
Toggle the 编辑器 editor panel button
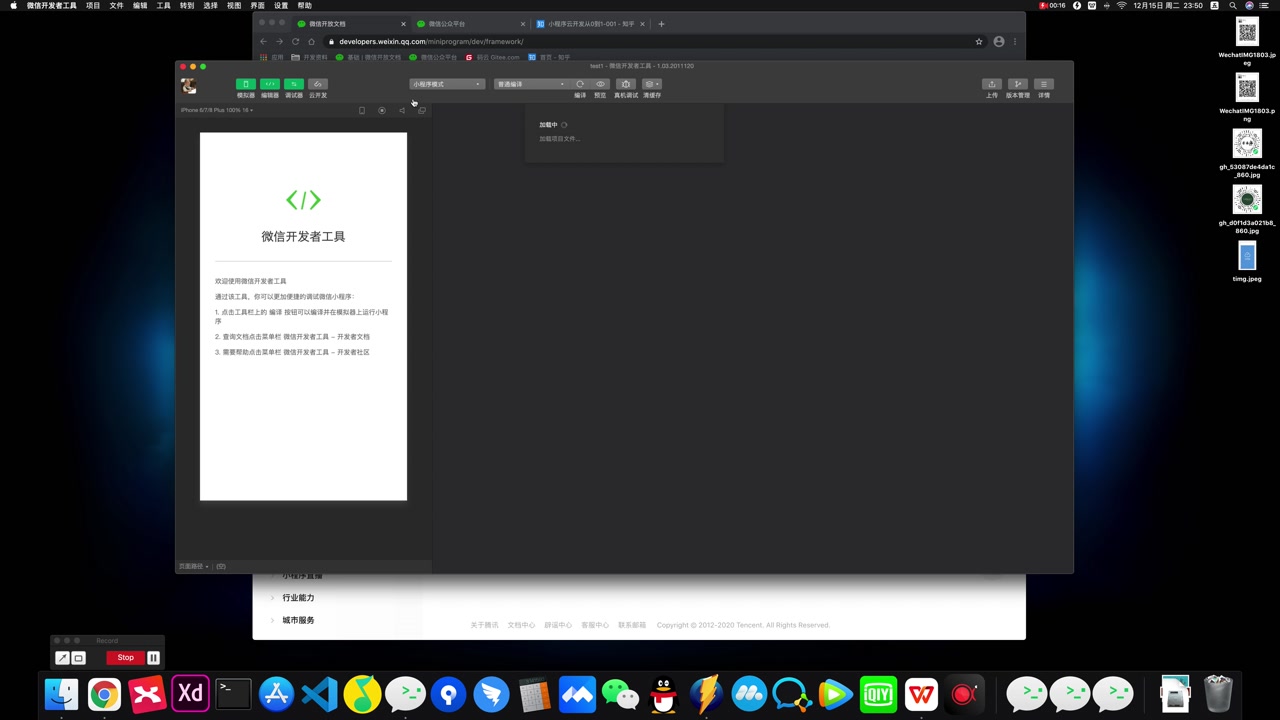pos(269,85)
